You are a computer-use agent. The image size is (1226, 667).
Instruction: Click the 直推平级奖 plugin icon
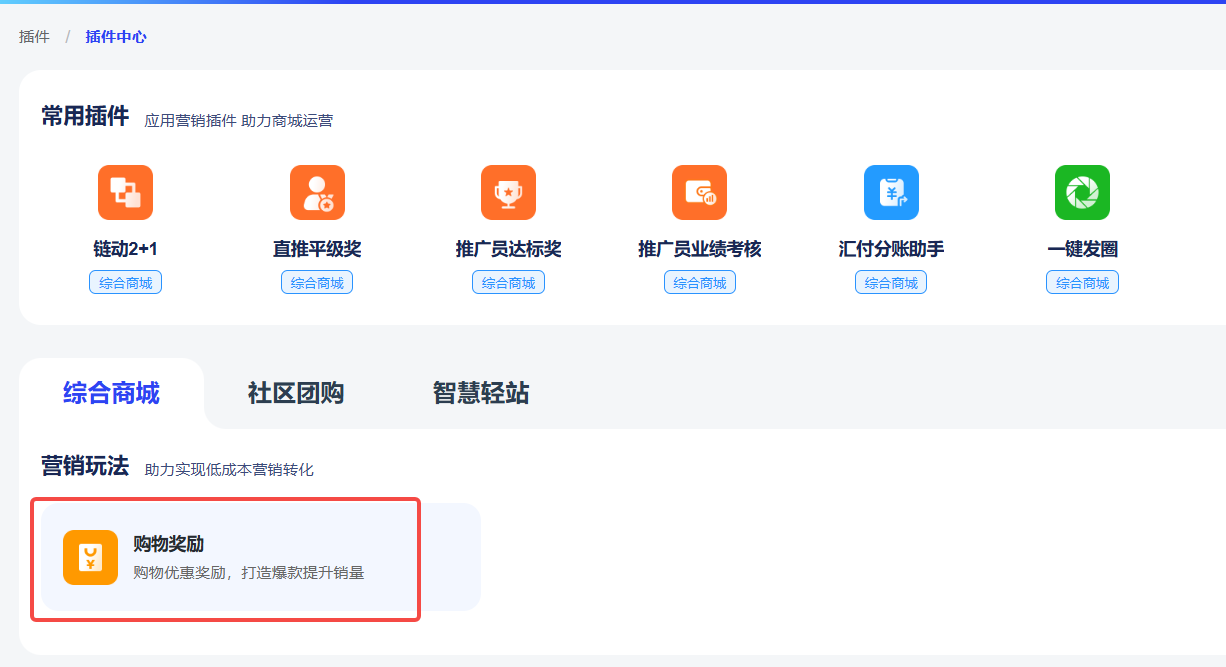[x=317, y=192]
